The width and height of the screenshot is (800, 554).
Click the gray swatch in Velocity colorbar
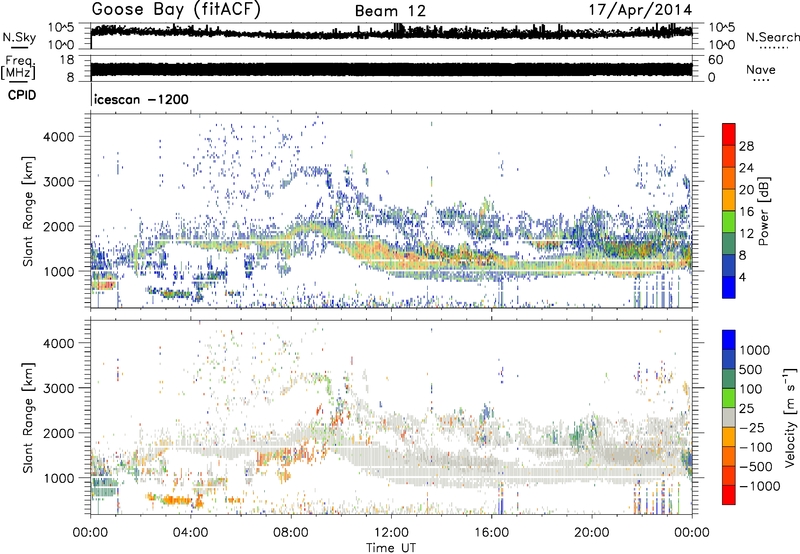[x=729, y=417]
